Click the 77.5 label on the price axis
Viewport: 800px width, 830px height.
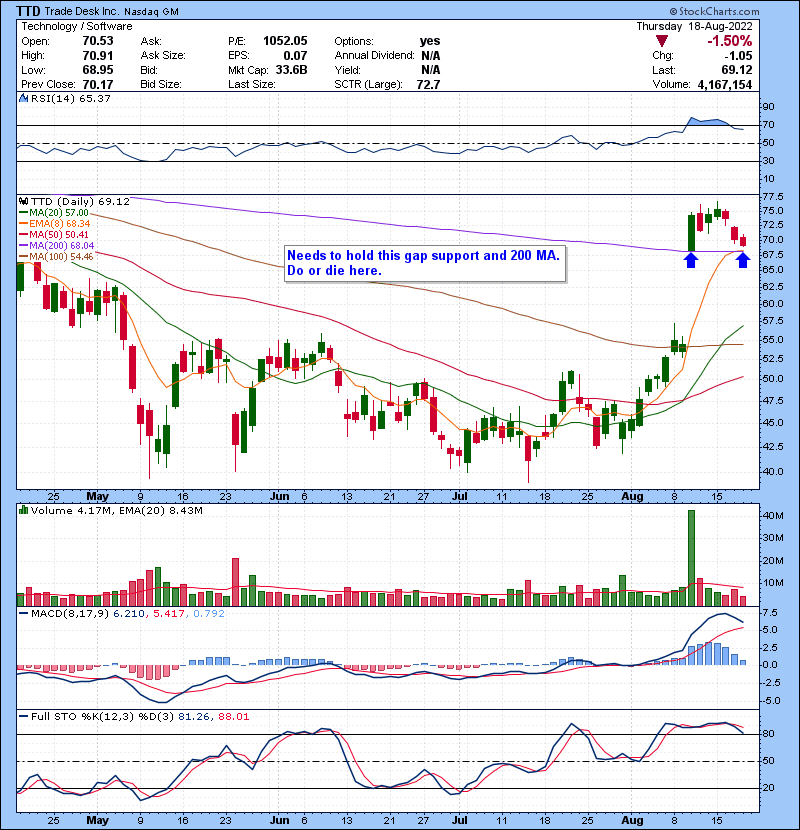tap(773, 196)
